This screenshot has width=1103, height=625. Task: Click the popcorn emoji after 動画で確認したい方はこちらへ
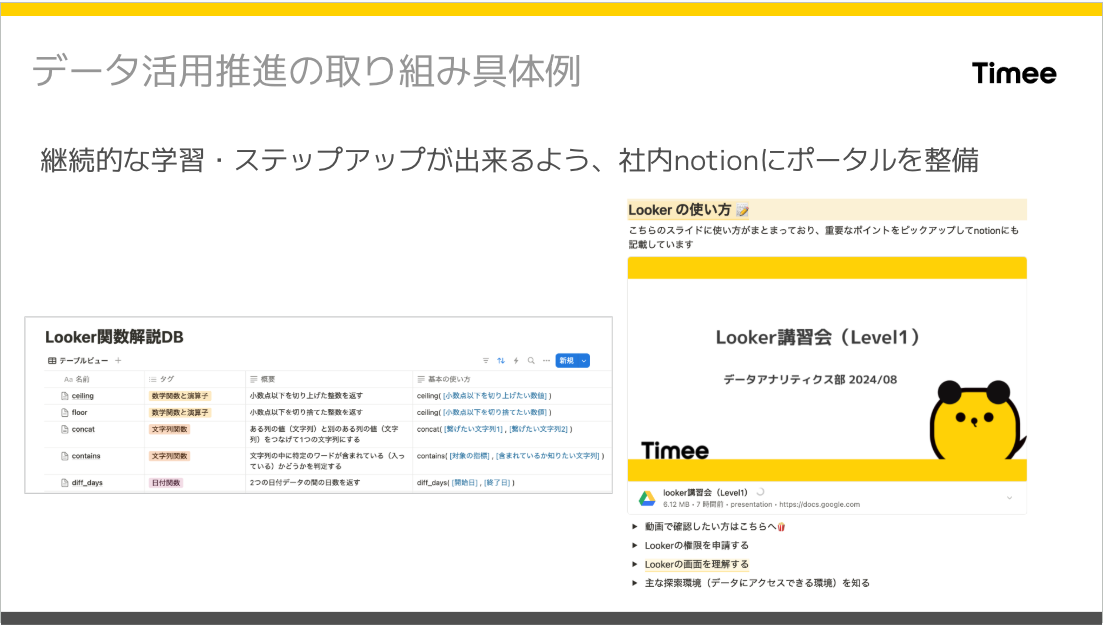point(782,526)
